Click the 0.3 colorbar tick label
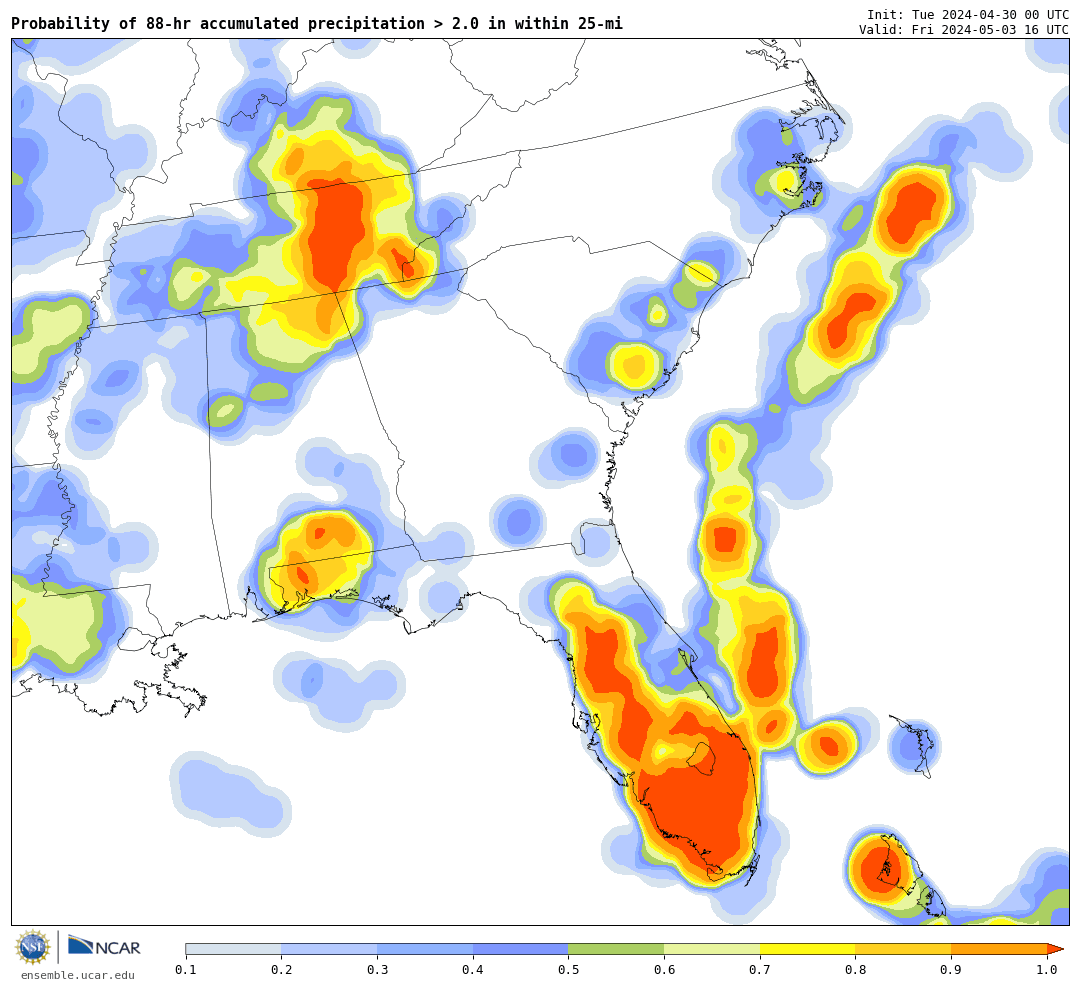Image resolution: width=1080 pixels, height=988 pixels. [377, 969]
